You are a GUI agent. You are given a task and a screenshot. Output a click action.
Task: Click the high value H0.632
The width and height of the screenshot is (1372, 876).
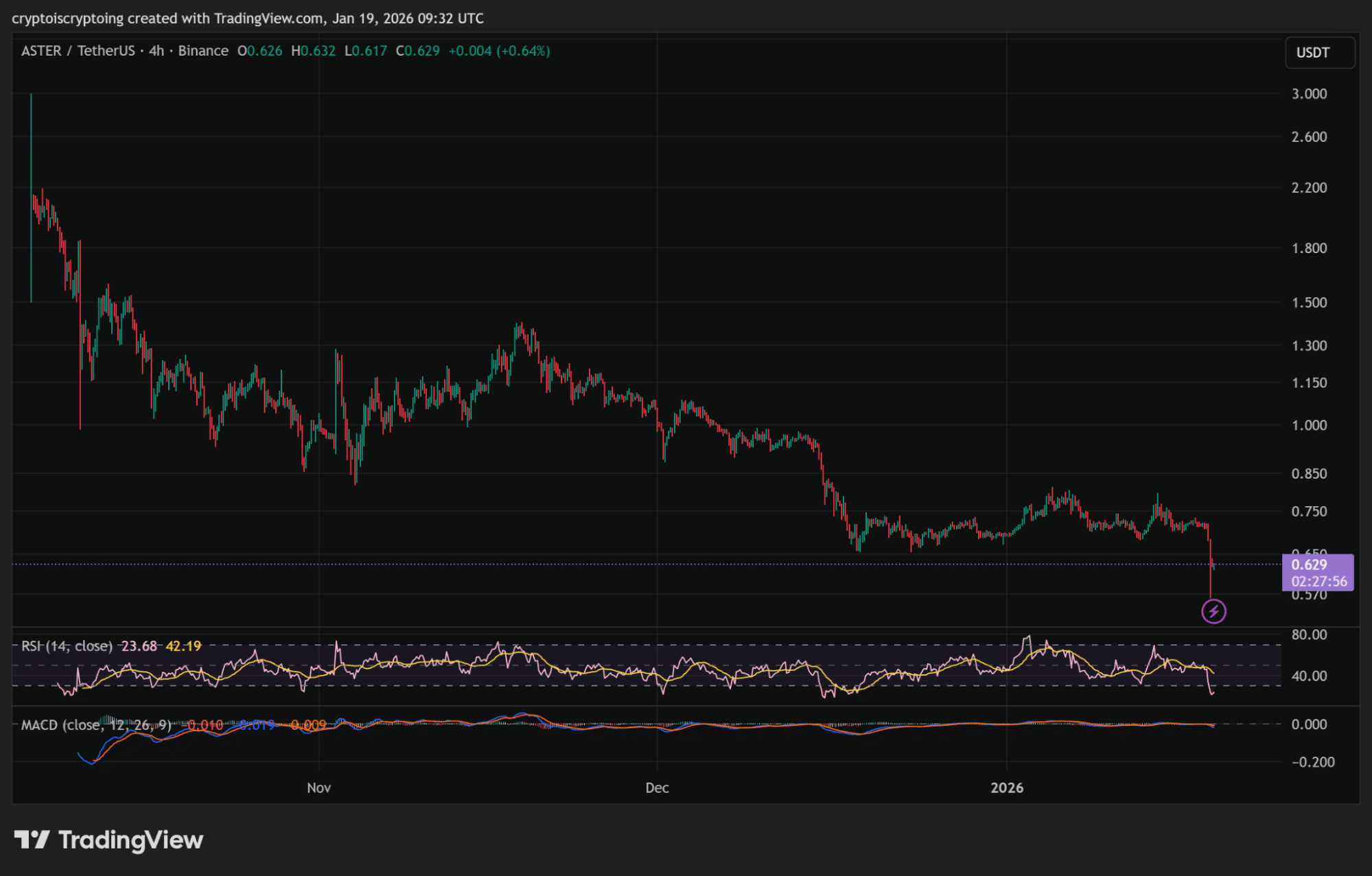point(312,50)
